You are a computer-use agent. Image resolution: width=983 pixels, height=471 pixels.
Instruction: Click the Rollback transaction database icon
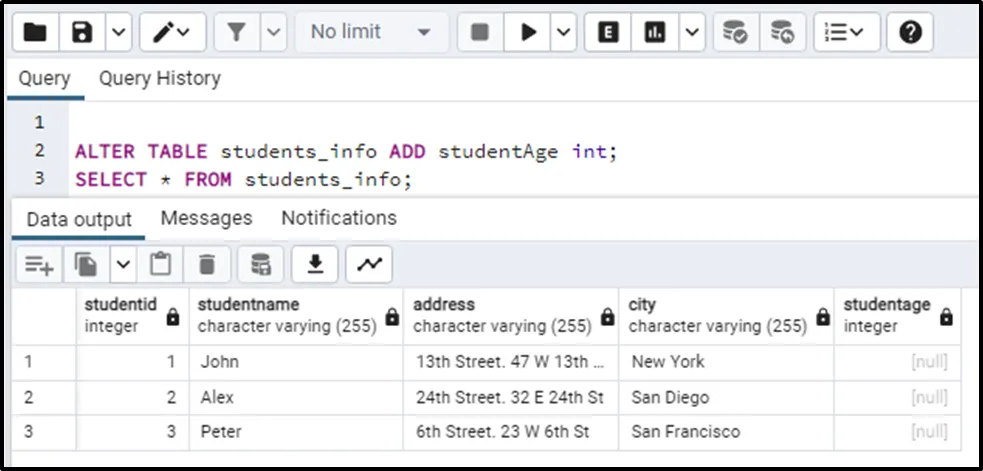coord(783,33)
